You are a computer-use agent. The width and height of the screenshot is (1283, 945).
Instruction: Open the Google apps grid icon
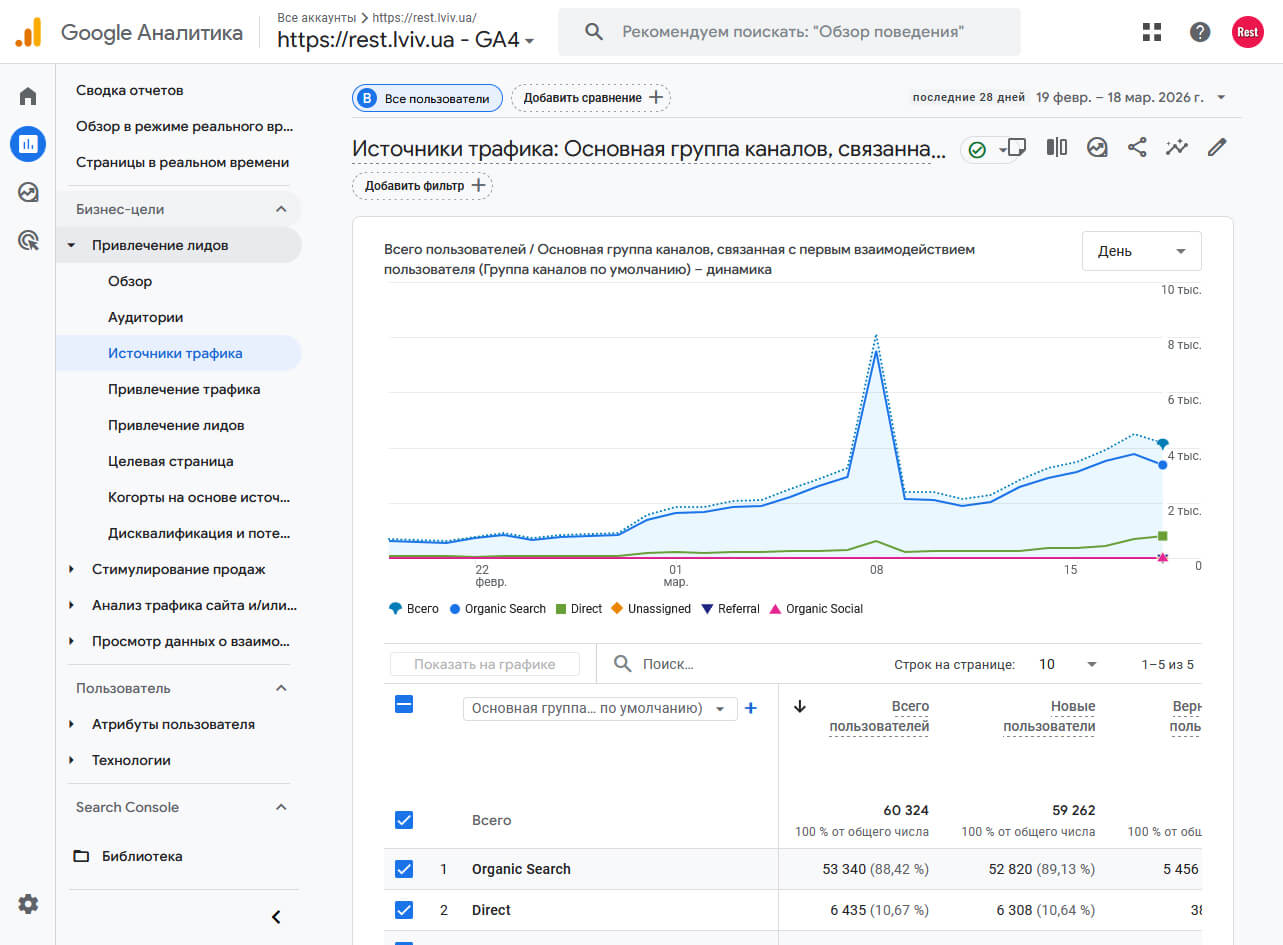[x=1152, y=32]
